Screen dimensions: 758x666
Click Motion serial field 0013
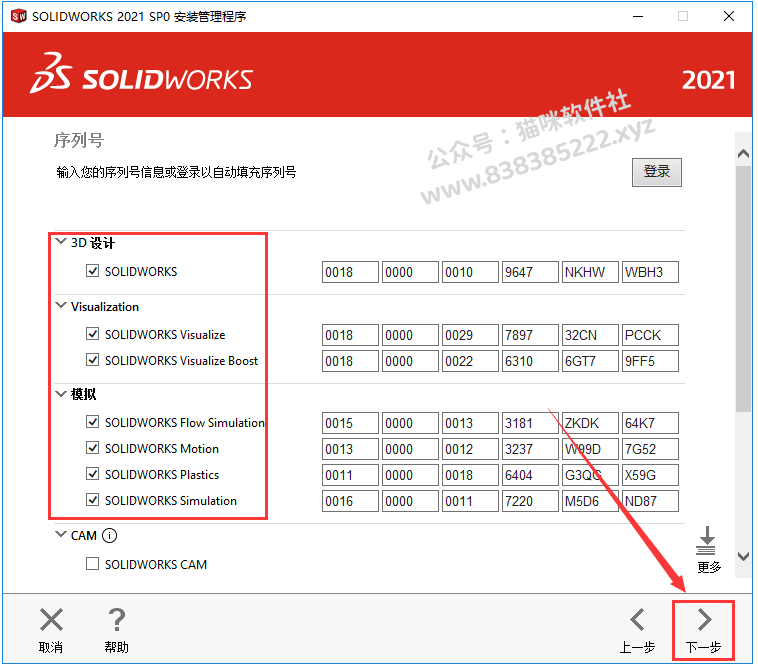pos(351,449)
